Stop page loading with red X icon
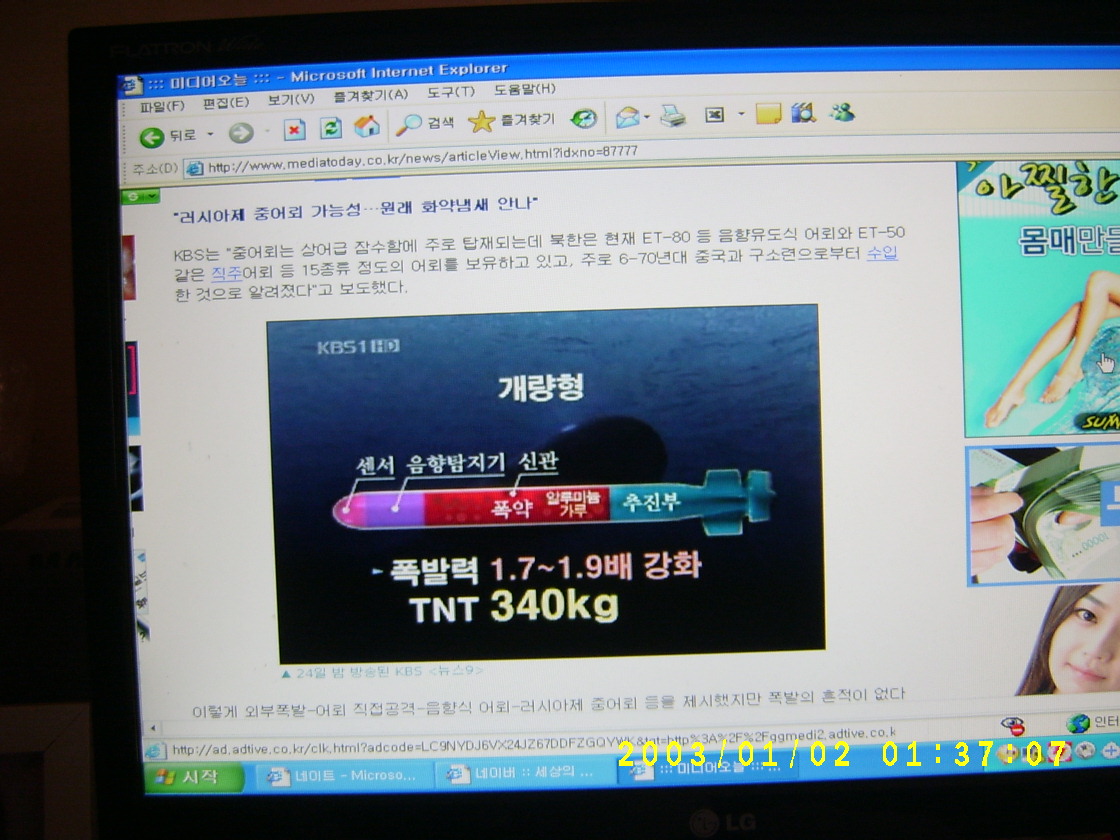The height and width of the screenshot is (840, 1120). click(x=294, y=130)
